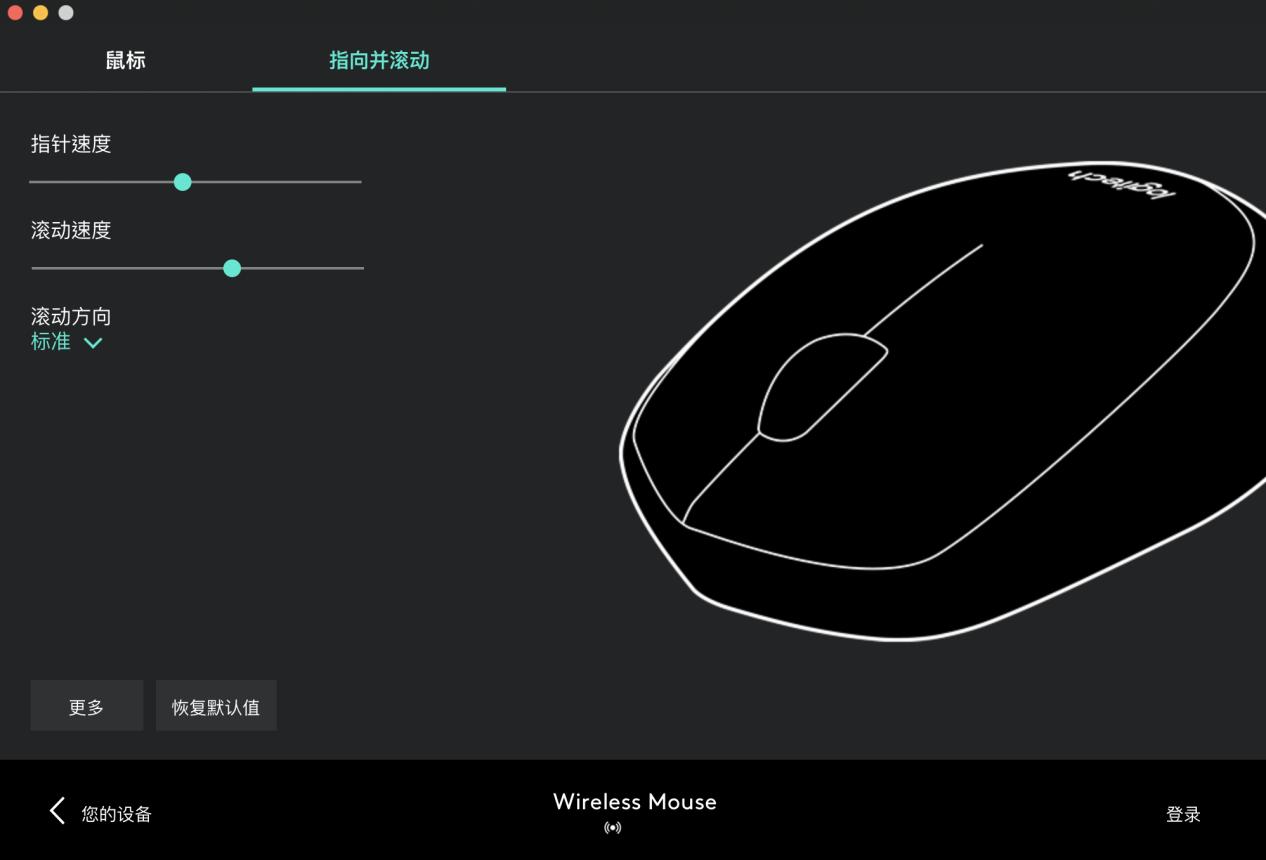Select the 指向并滚动 tab

point(379,60)
